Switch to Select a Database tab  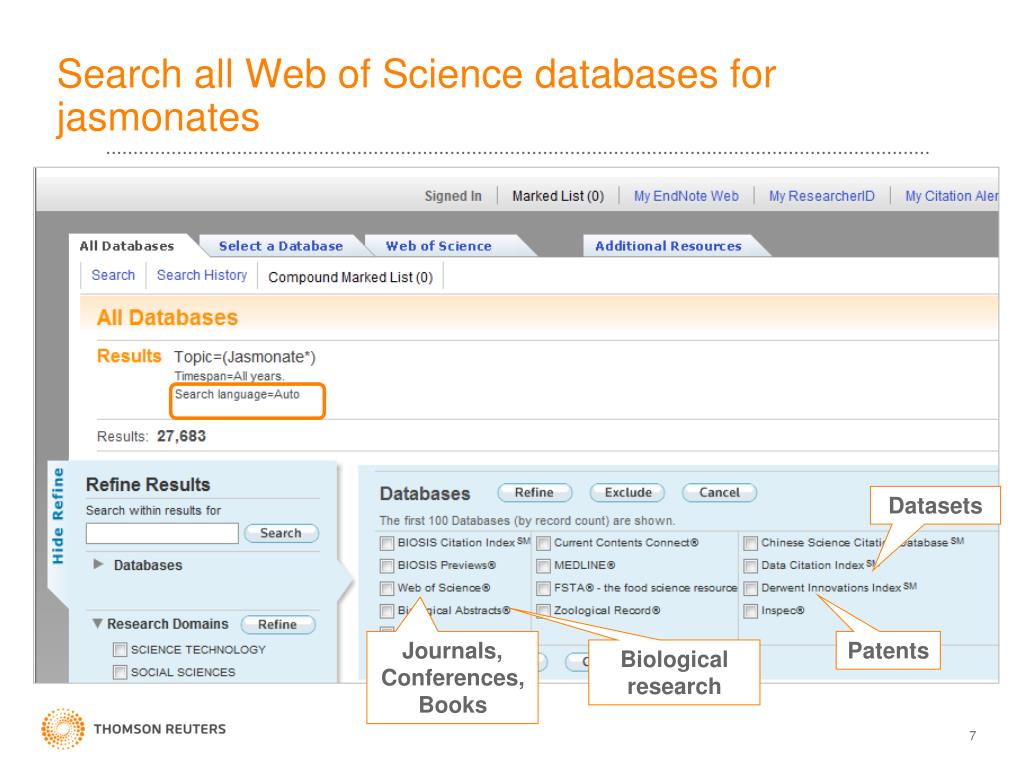[x=281, y=246]
